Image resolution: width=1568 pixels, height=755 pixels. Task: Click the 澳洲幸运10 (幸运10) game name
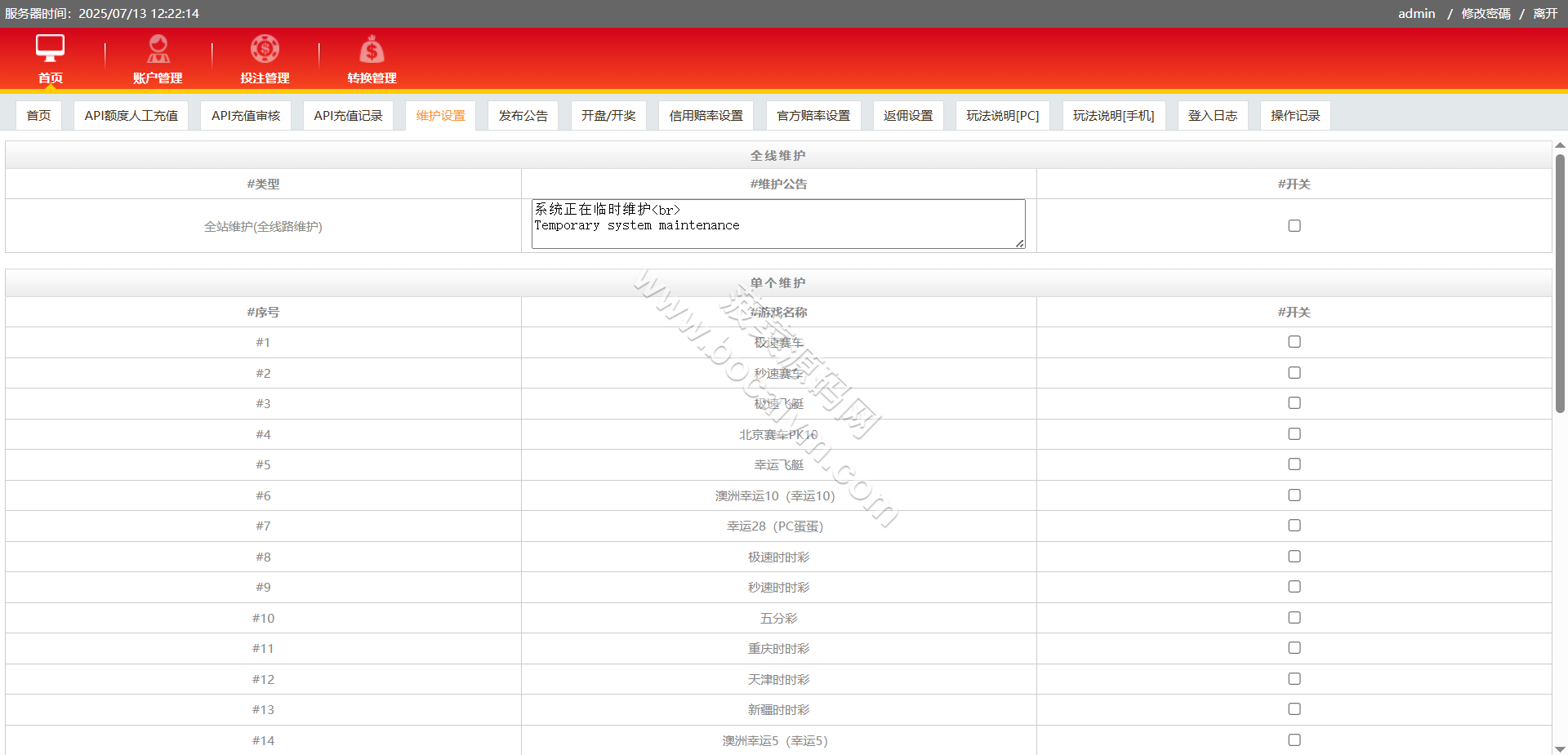tap(775, 496)
